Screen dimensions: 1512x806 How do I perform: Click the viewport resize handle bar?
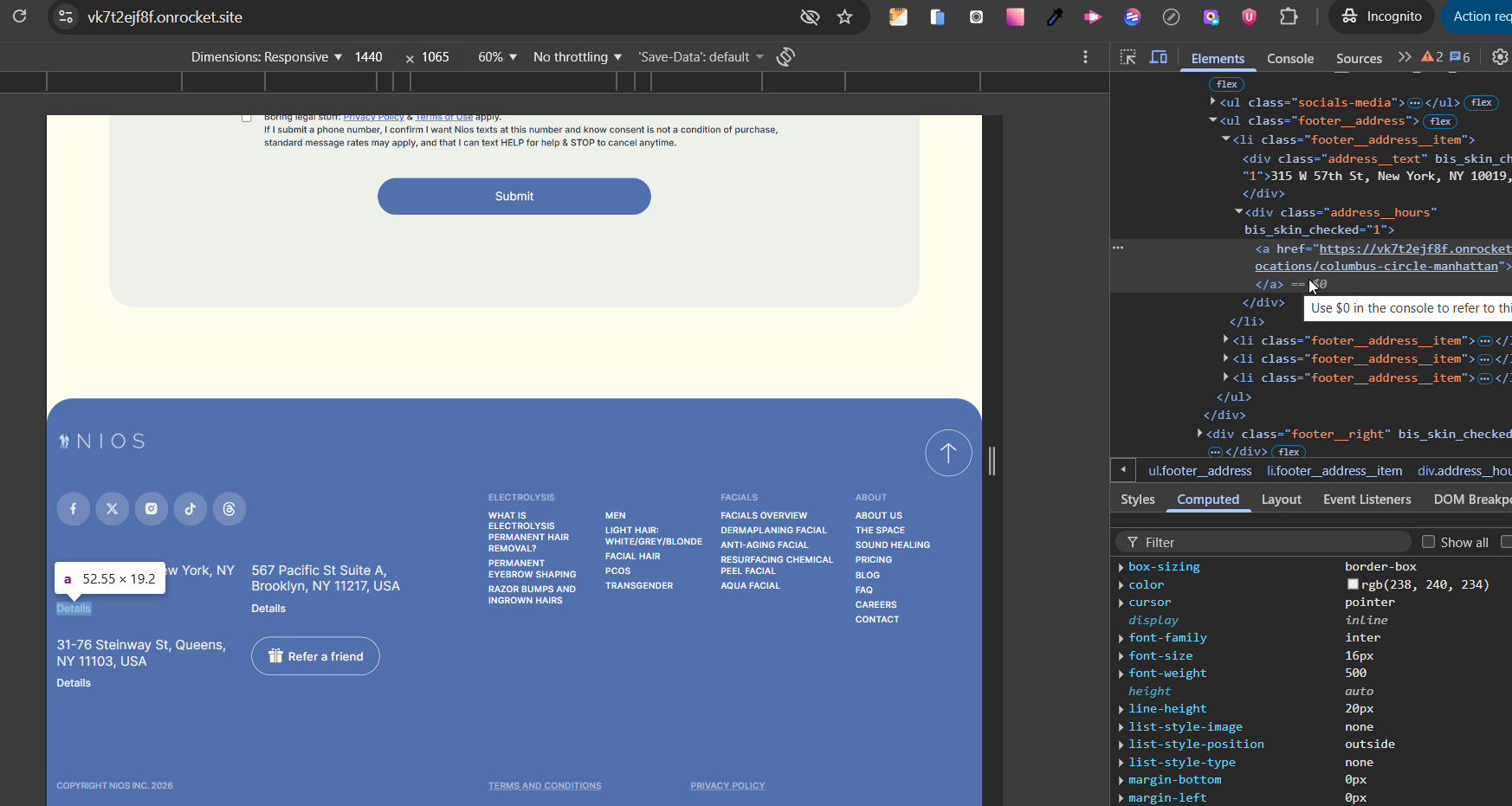coord(992,461)
